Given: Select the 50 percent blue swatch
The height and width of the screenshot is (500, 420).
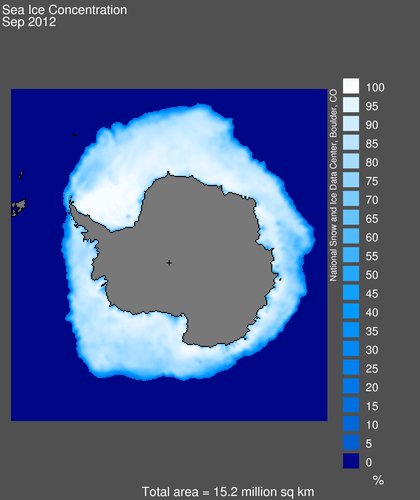Looking at the screenshot, I should pos(351,273).
